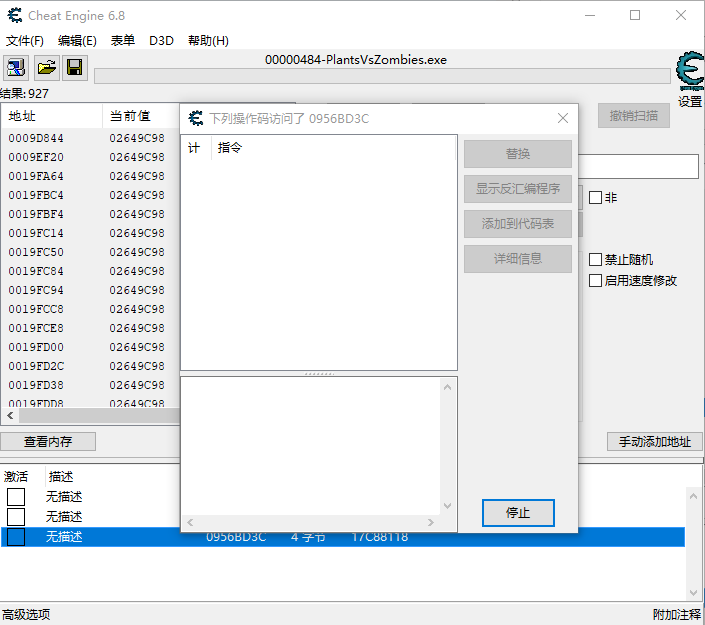
Task: Click the 手动添加地址 button
Action: pyautogui.click(x=655, y=442)
